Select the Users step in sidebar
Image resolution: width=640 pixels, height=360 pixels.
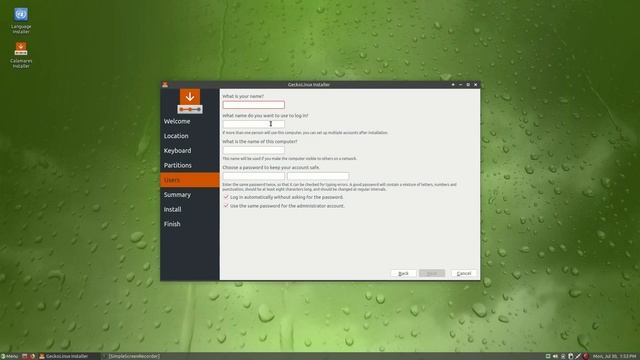click(x=190, y=180)
